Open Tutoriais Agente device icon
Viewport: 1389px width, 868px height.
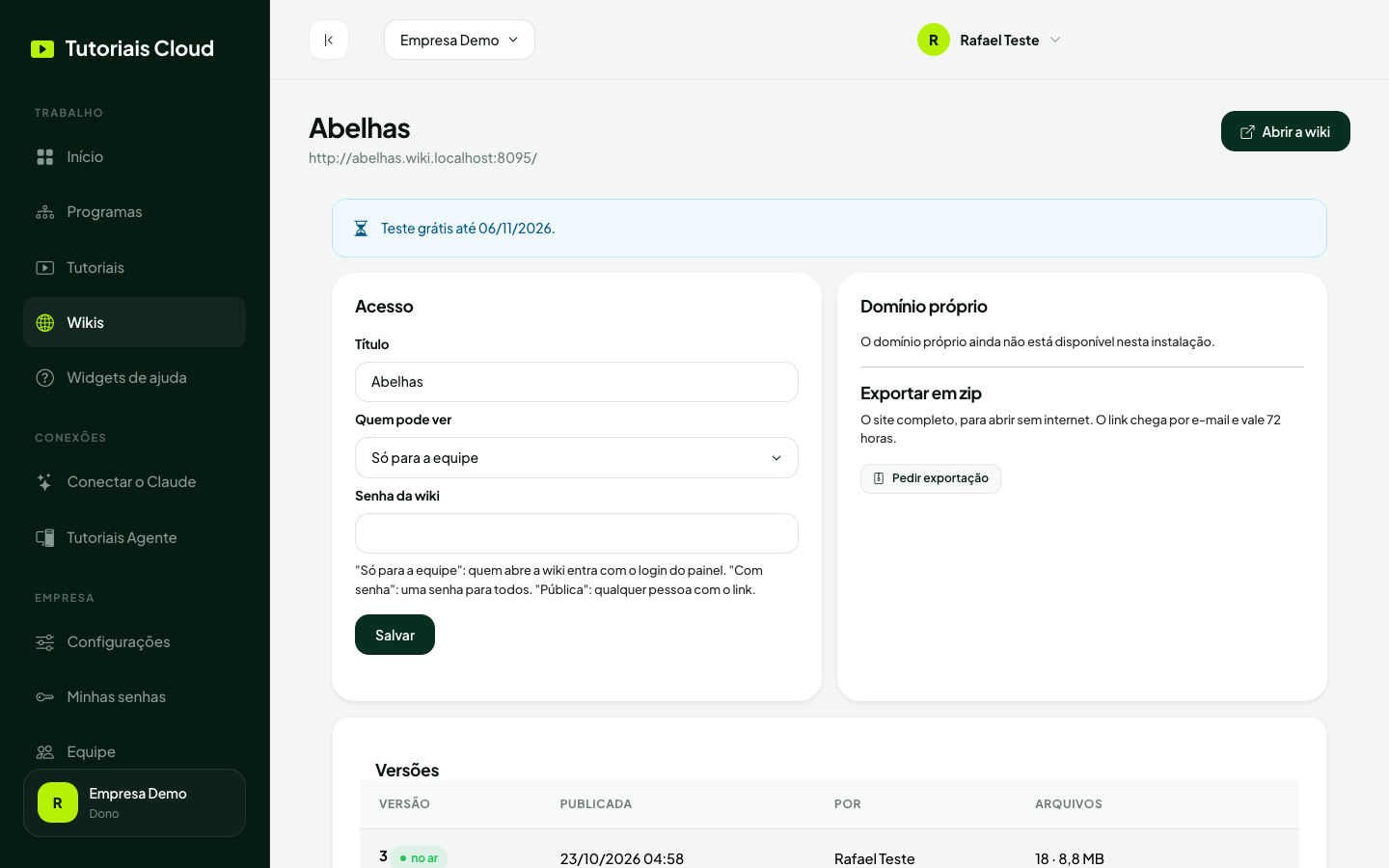(x=45, y=538)
